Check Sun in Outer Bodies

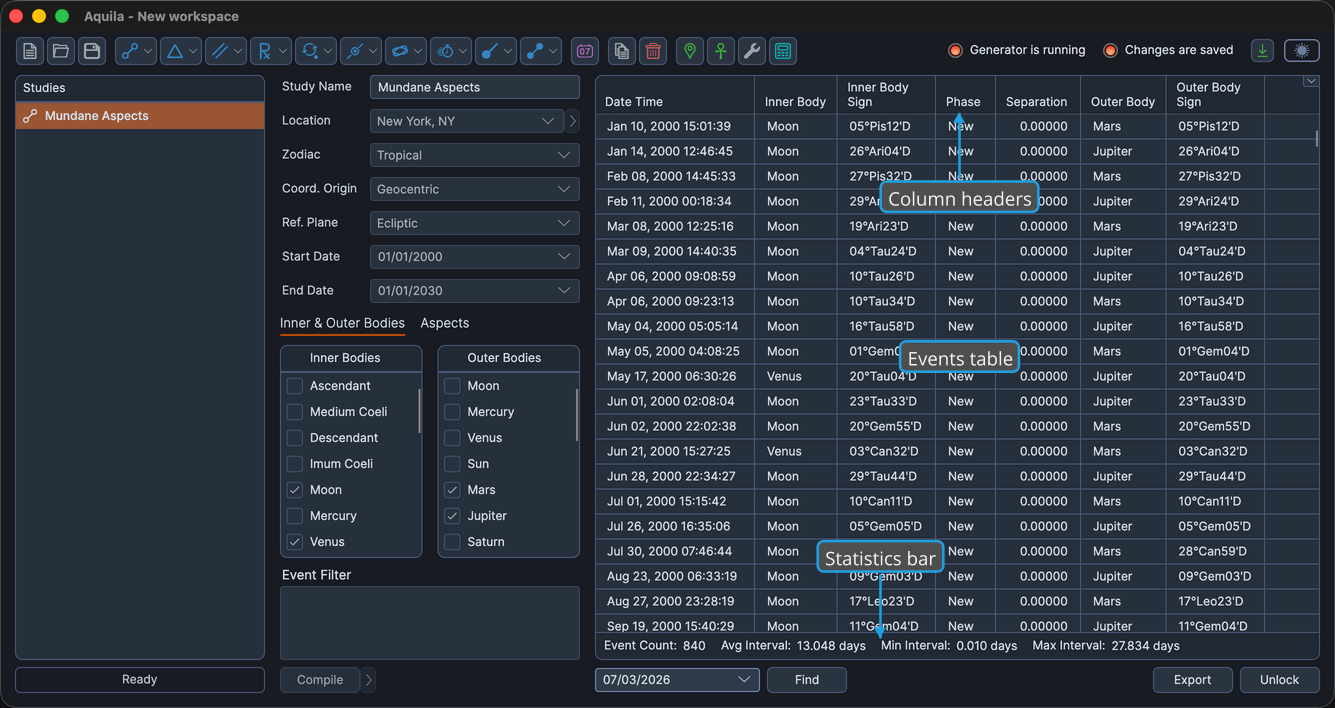(452, 464)
